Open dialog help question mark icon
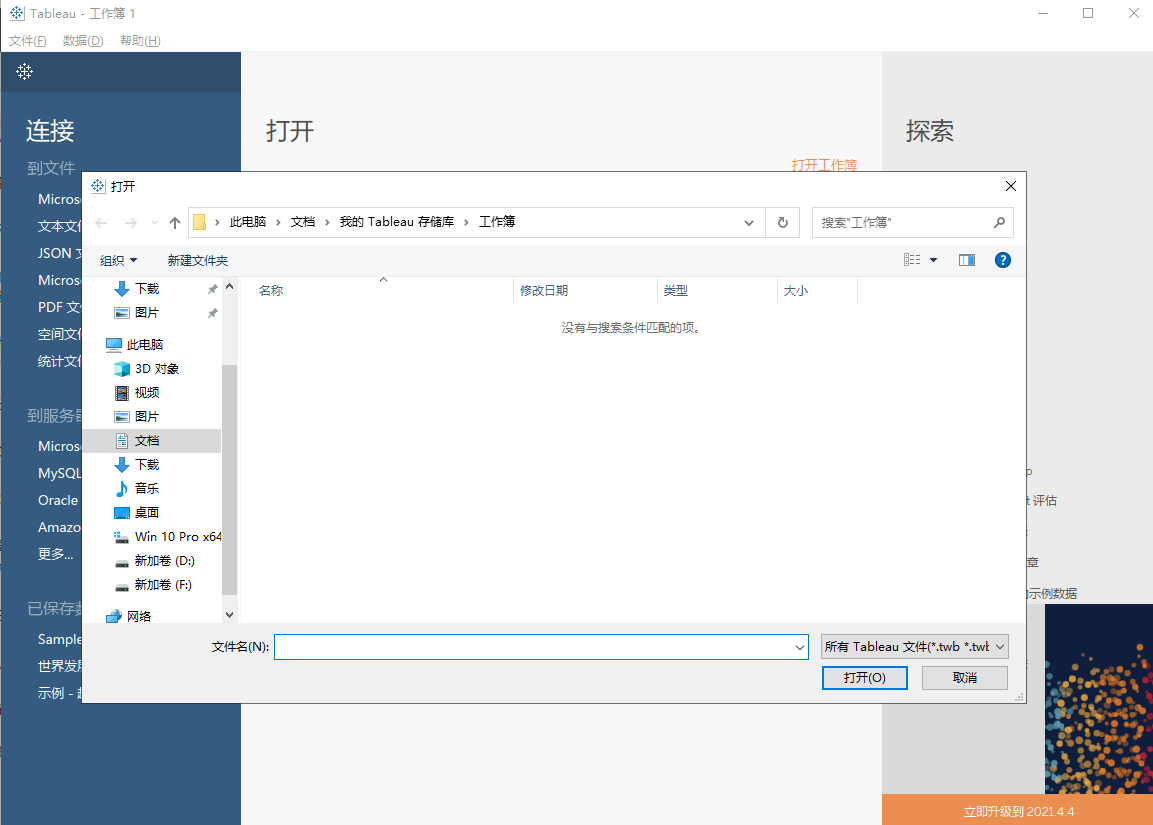The height and width of the screenshot is (825, 1153). tap(1002, 260)
